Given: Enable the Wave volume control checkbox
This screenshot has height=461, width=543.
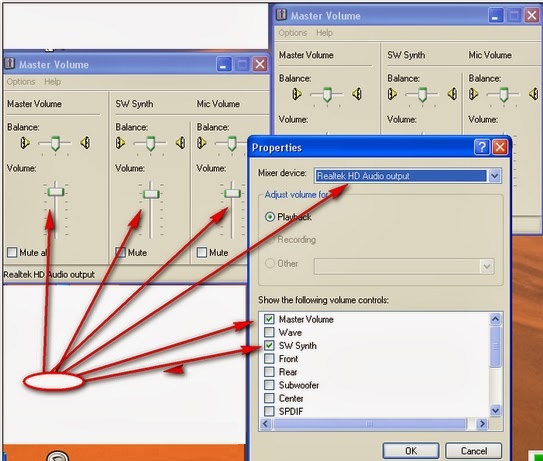Looking at the screenshot, I should pyautogui.click(x=269, y=333).
